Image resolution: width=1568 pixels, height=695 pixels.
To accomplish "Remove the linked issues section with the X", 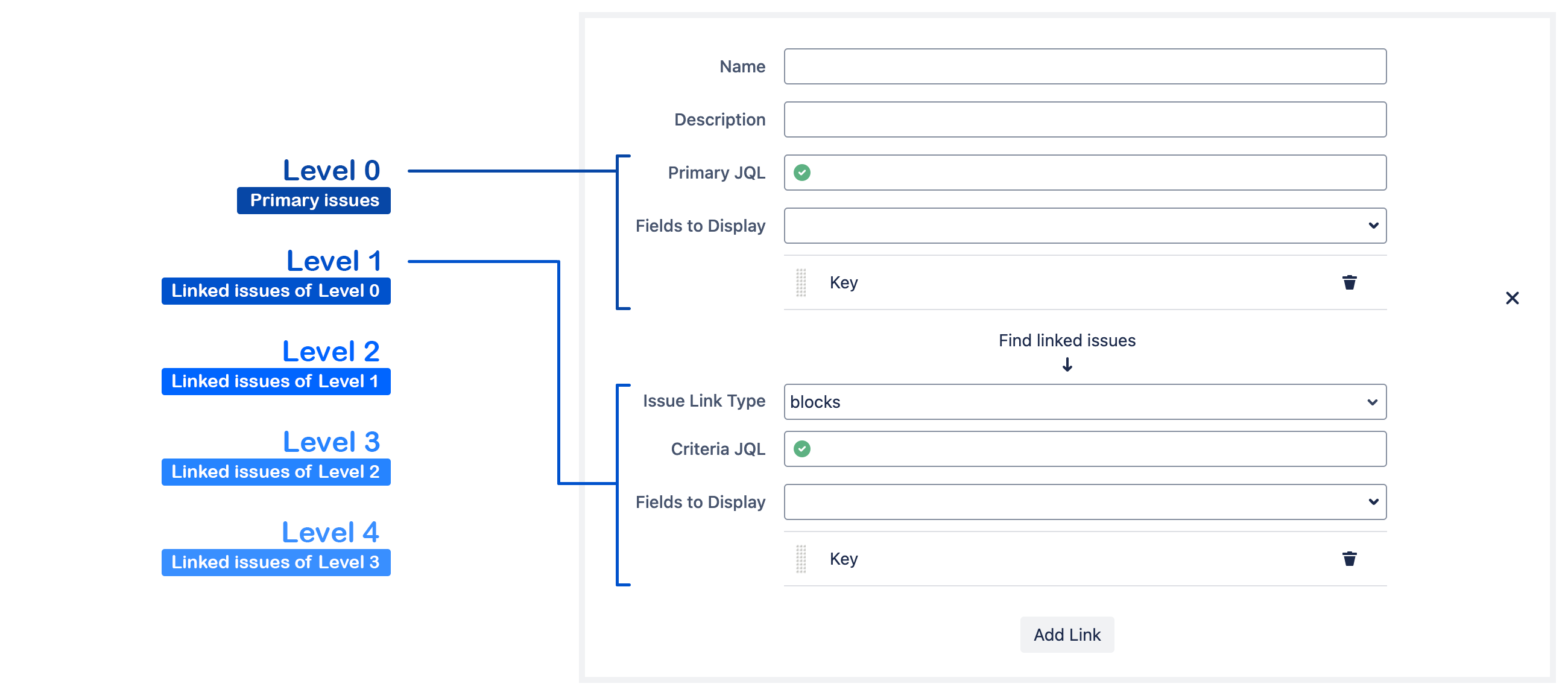I will pos(1512,298).
